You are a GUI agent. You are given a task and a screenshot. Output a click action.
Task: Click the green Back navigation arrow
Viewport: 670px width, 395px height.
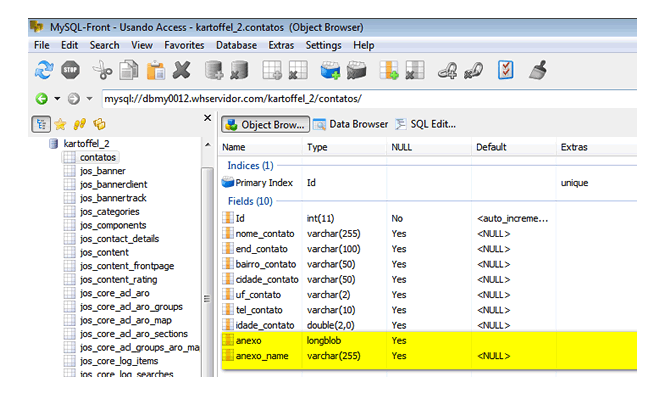[41, 99]
